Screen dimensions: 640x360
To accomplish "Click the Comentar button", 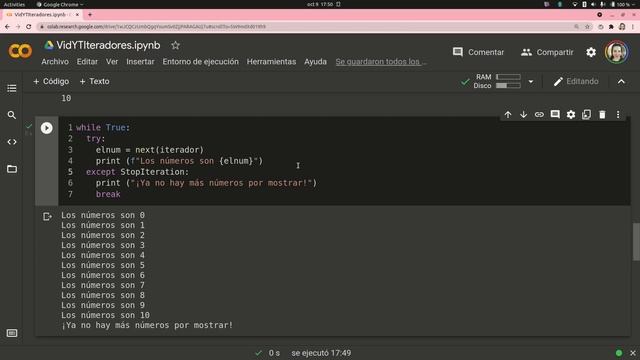I will click(478, 52).
